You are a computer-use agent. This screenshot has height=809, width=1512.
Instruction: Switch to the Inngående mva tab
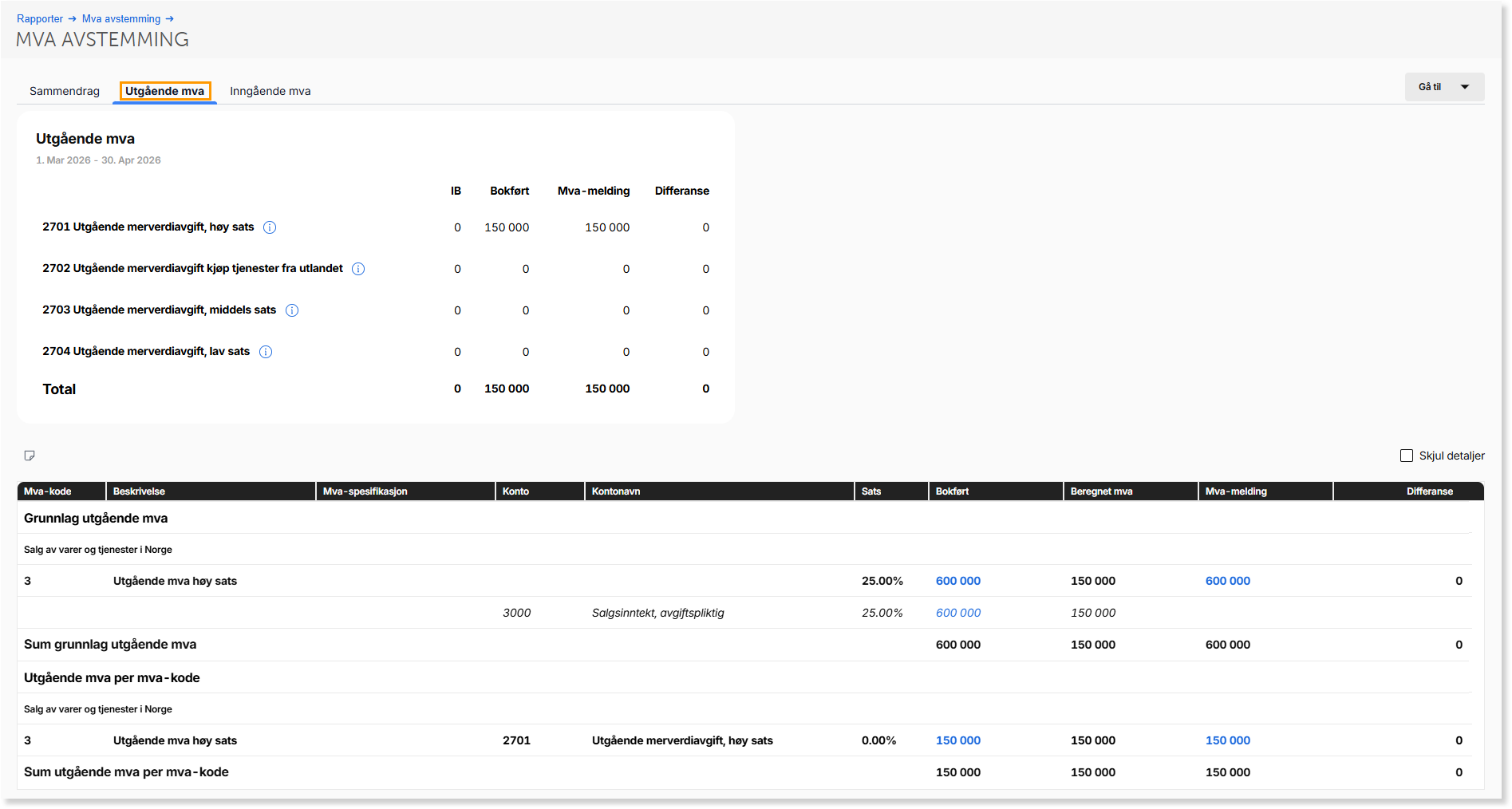coord(270,91)
